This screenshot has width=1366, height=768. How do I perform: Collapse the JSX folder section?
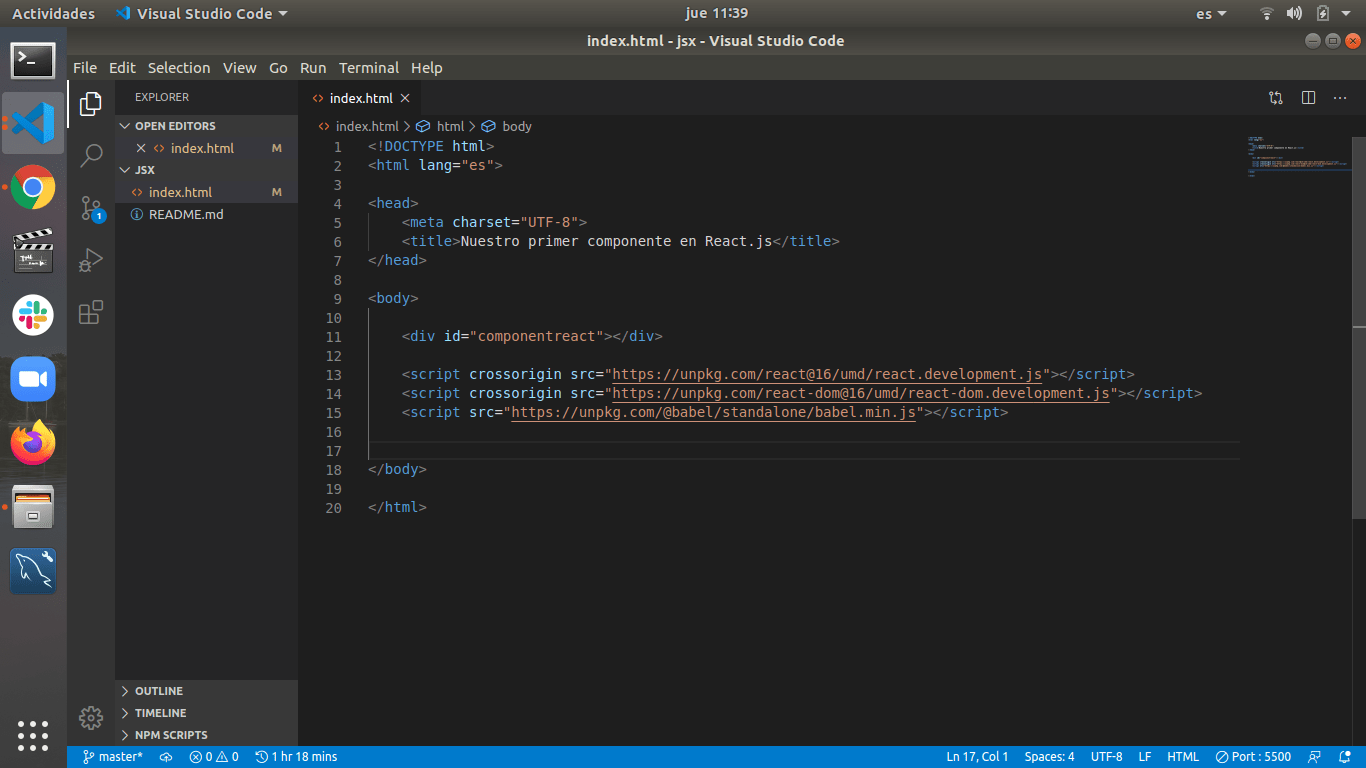(206, 170)
